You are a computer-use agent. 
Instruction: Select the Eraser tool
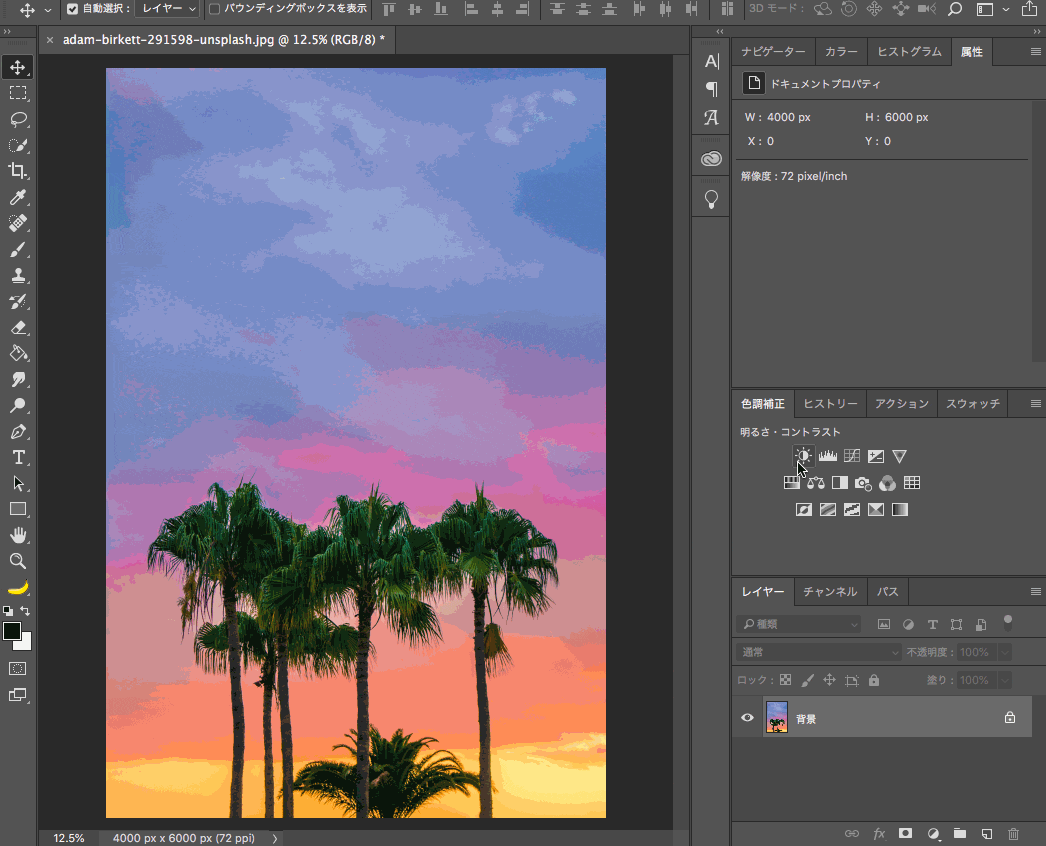pyautogui.click(x=18, y=328)
